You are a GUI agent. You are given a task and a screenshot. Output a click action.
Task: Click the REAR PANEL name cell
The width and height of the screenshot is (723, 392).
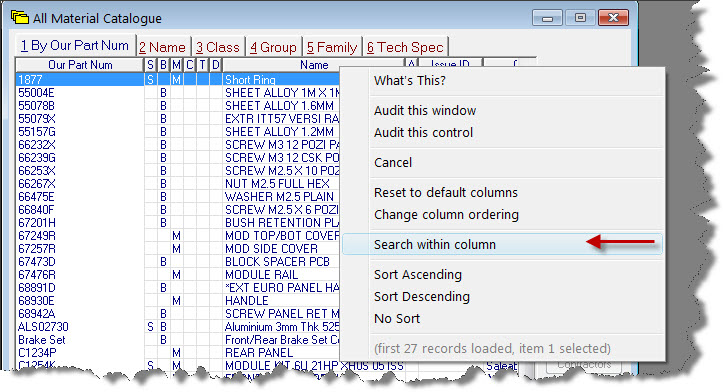point(259,353)
